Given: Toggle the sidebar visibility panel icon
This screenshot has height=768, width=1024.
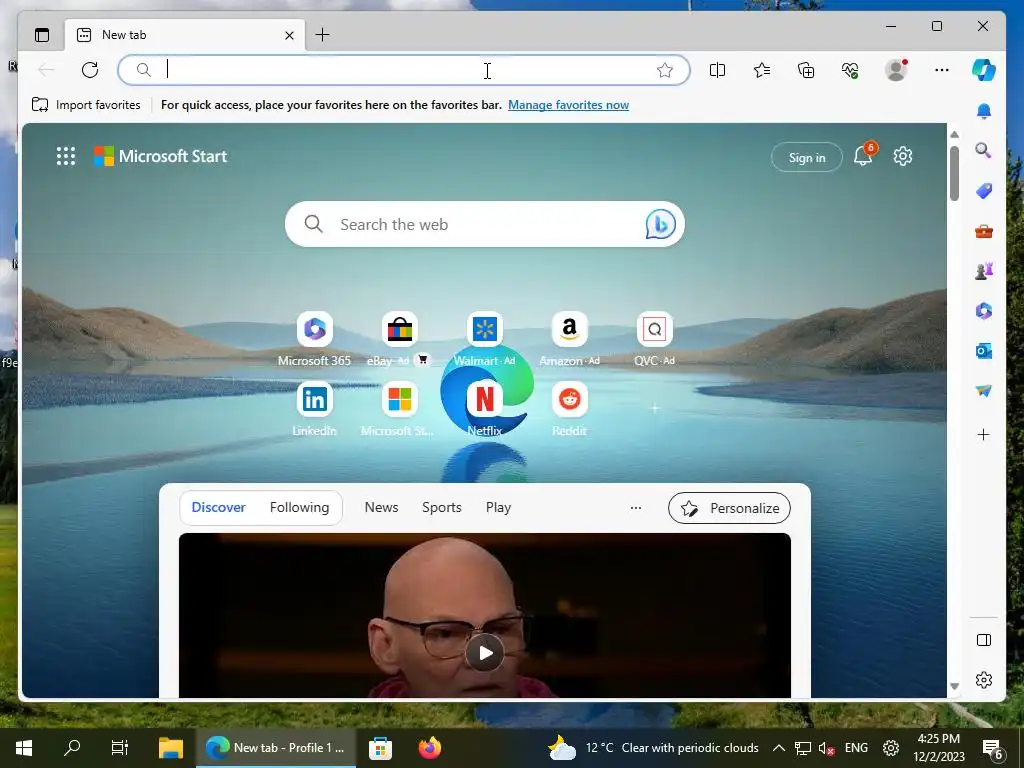Looking at the screenshot, I should point(984,640).
